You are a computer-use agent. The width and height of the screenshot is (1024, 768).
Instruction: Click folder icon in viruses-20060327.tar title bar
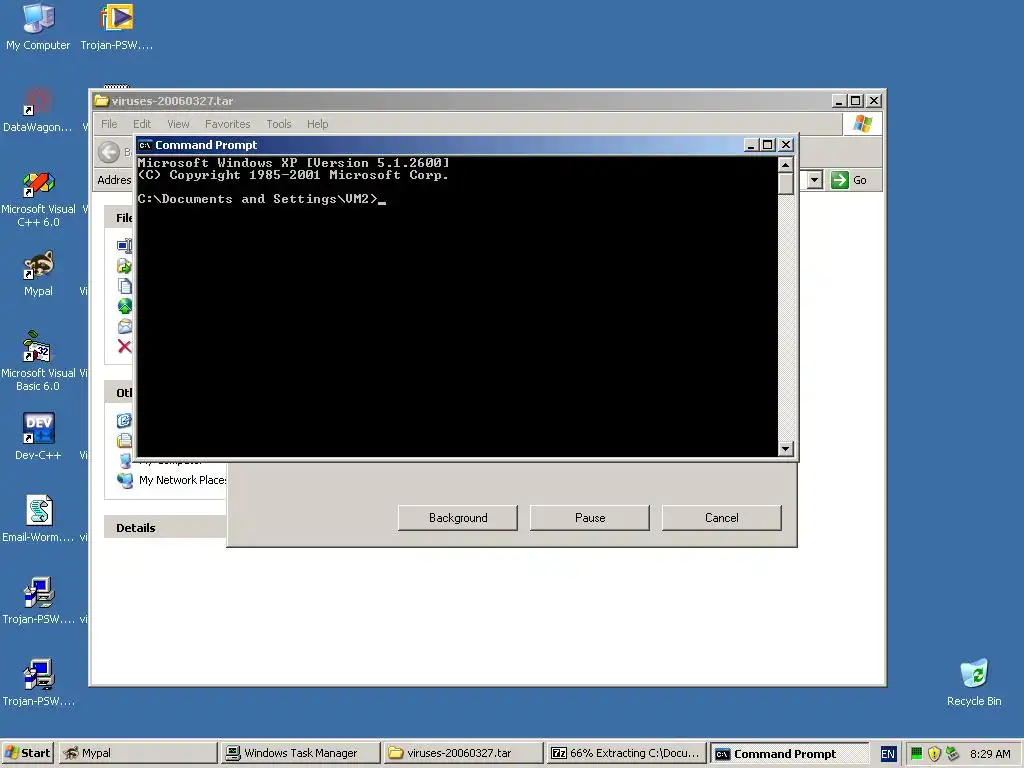[101, 101]
